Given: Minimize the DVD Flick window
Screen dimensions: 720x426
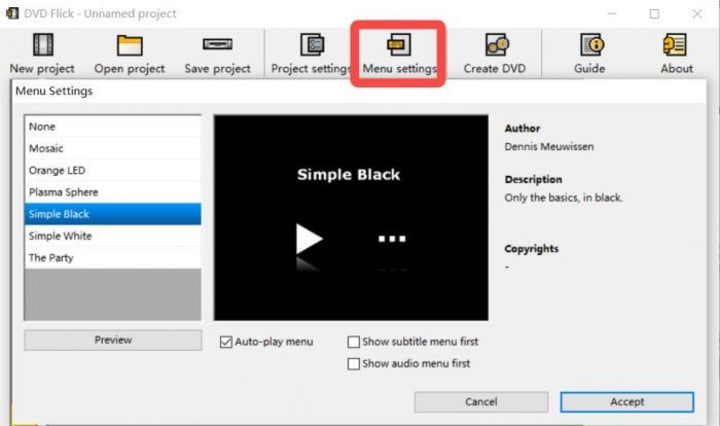Looking at the screenshot, I should [x=612, y=14].
